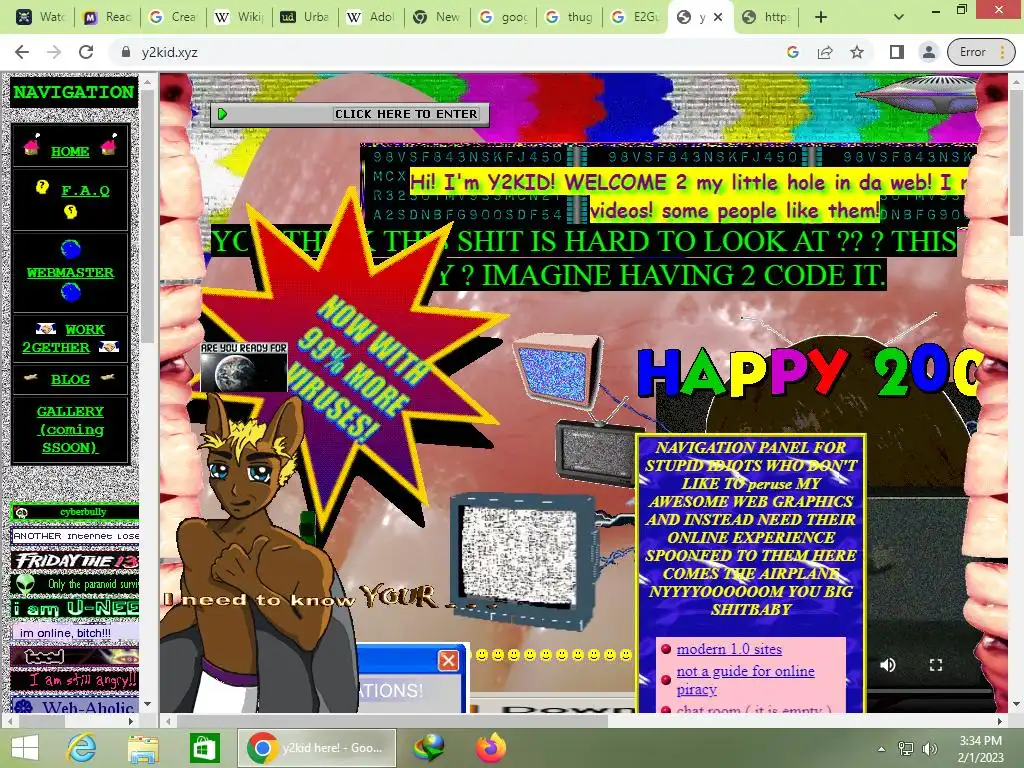Switch to the goog tab
This screenshot has width=1024, height=768.
coord(504,17)
